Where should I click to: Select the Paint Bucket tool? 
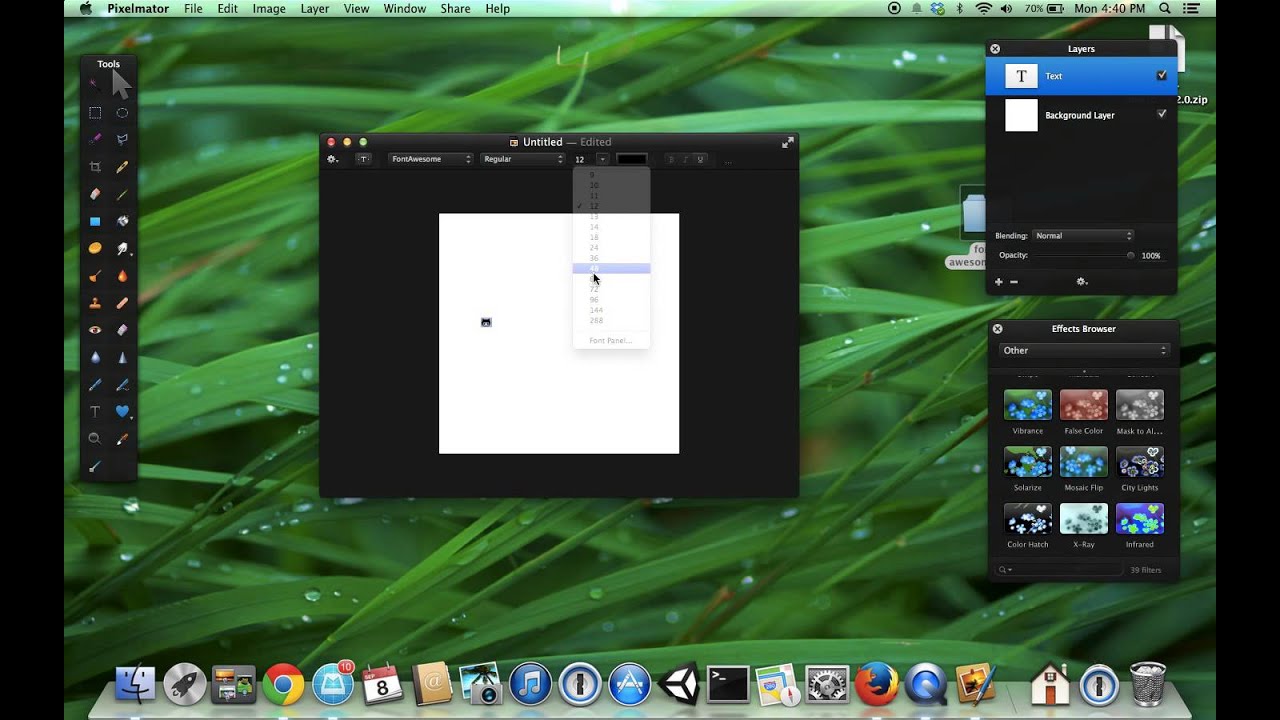[x=122, y=221]
